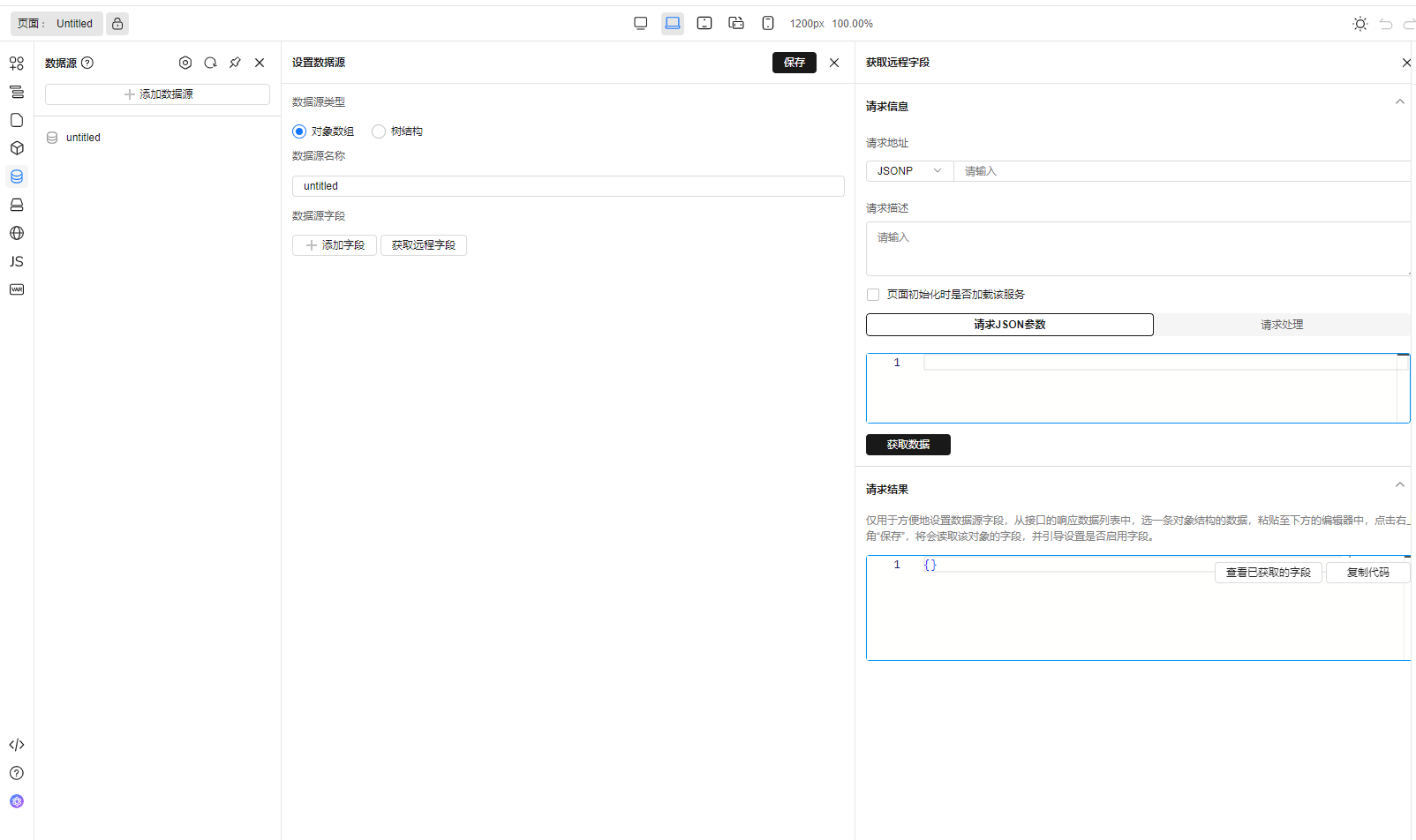1416x840 pixels.
Task: Click into the request JSON params editor
Action: 1138,388
